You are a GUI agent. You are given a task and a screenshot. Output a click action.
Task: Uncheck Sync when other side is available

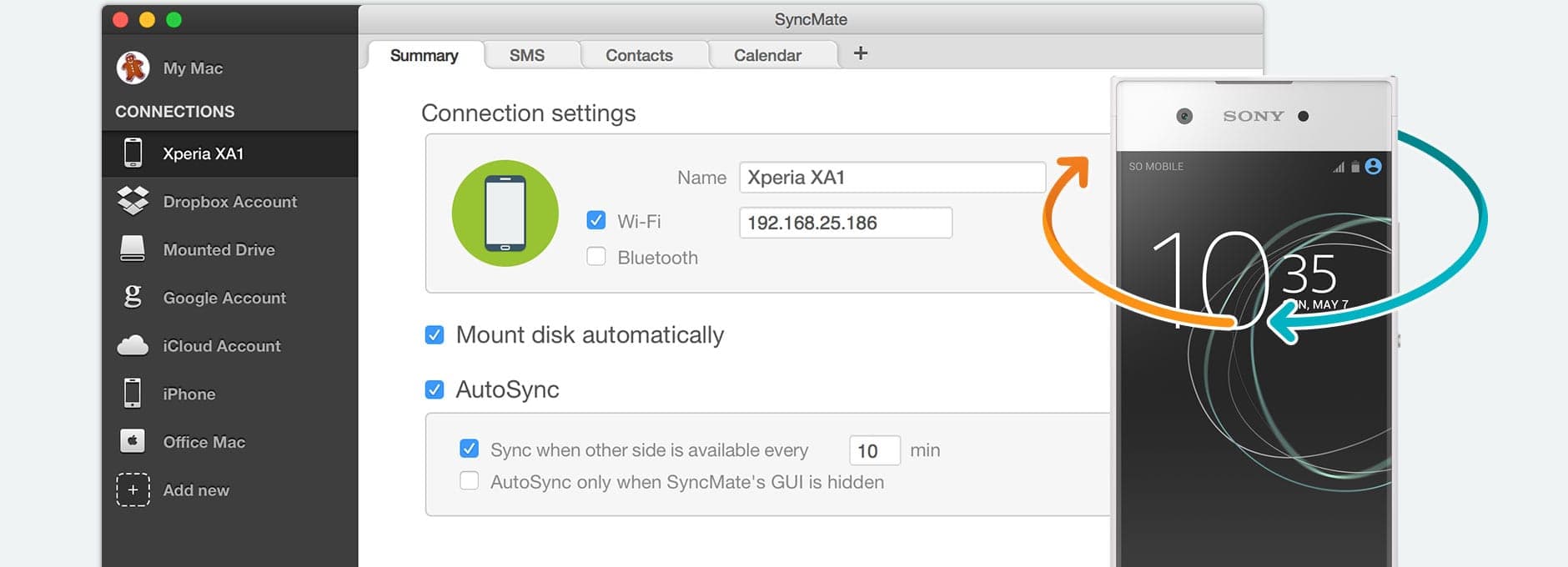[x=470, y=449]
